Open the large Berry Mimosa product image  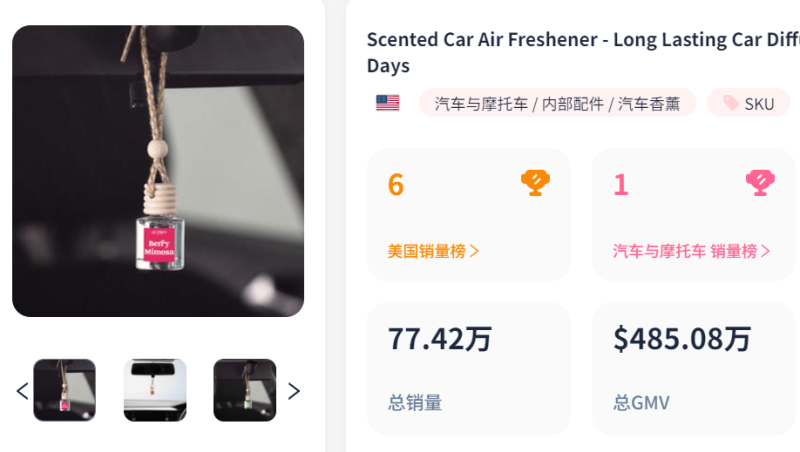click(158, 171)
